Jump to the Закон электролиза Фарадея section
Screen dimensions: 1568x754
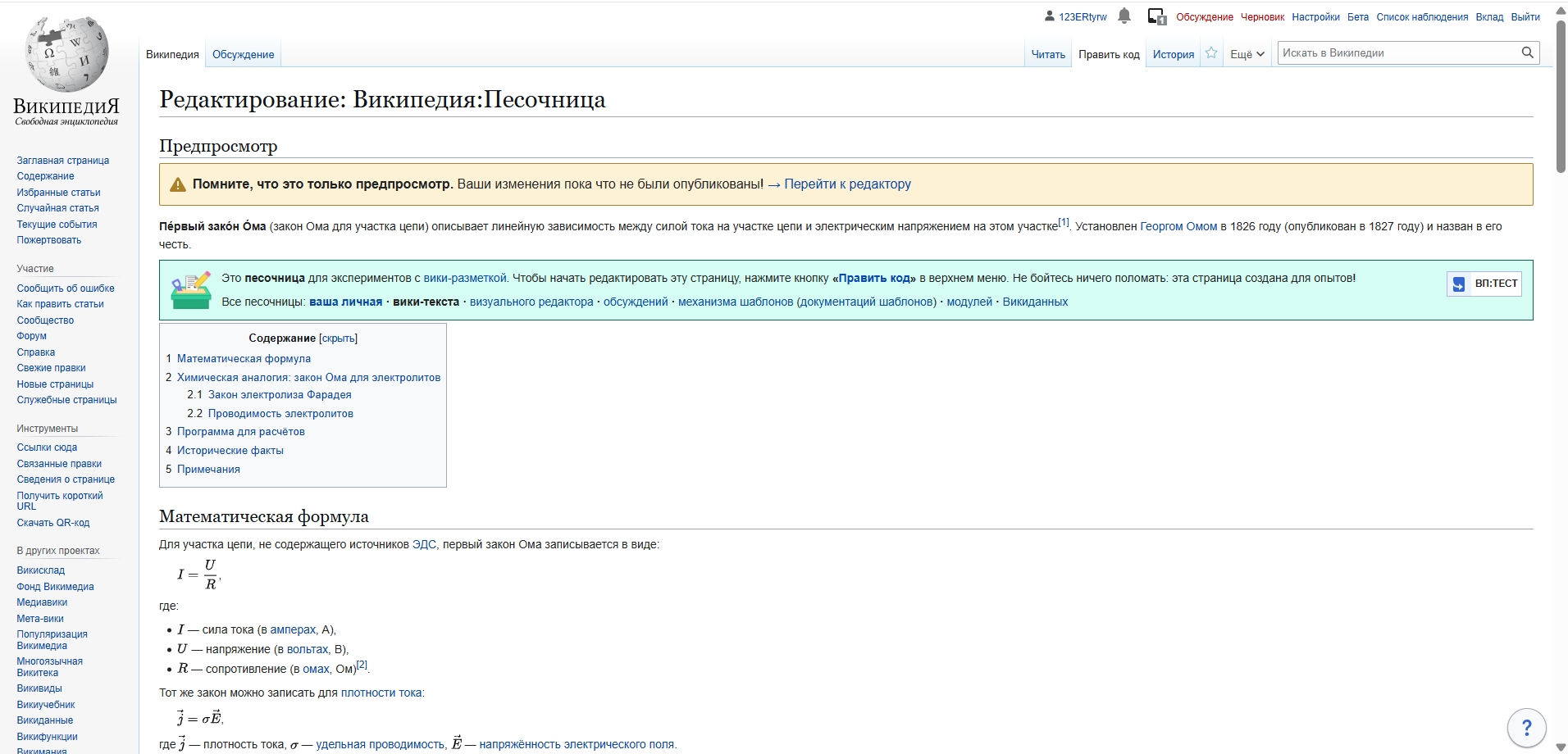tap(279, 395)
